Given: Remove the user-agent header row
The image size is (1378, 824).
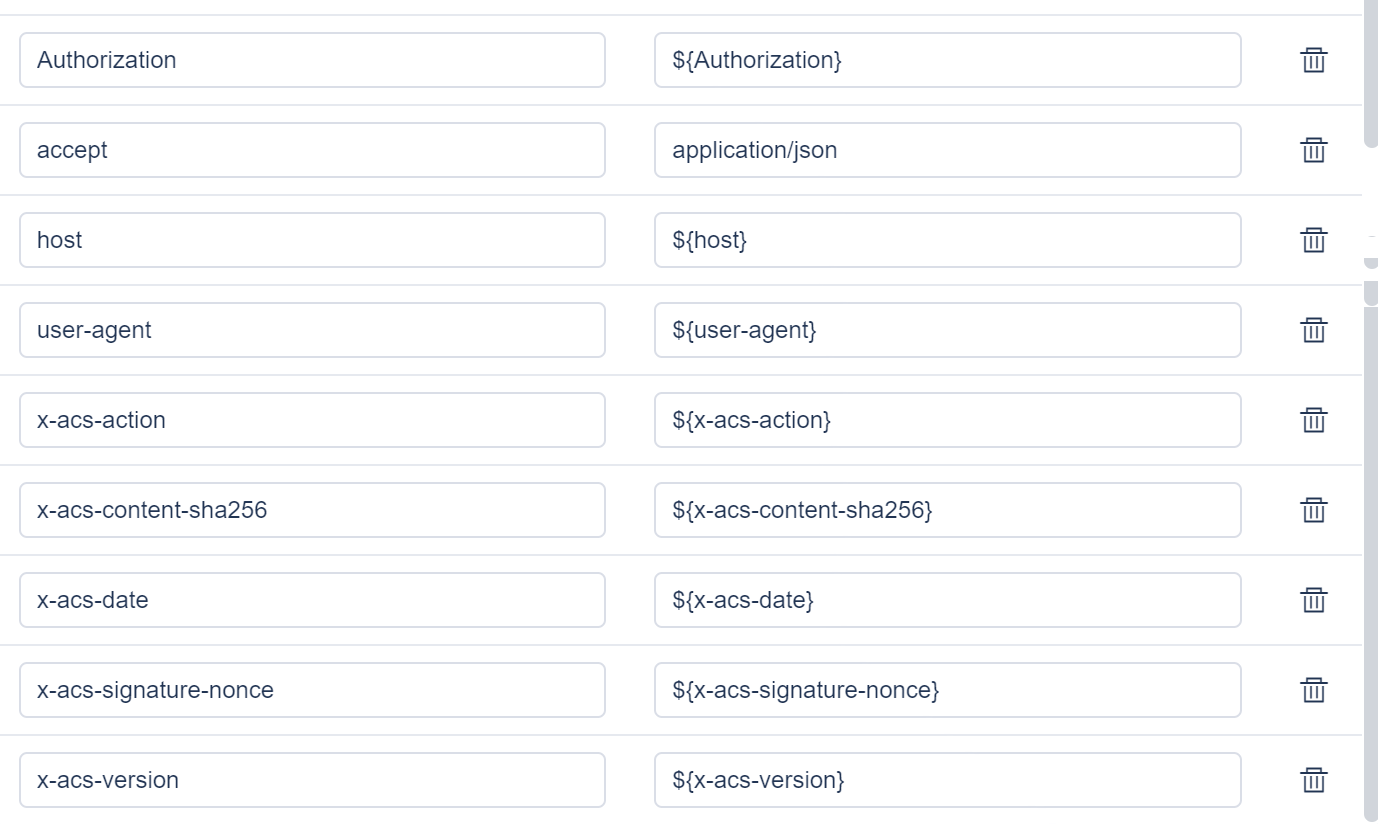Looking at the screenshot, I should tap(1313, 330).
